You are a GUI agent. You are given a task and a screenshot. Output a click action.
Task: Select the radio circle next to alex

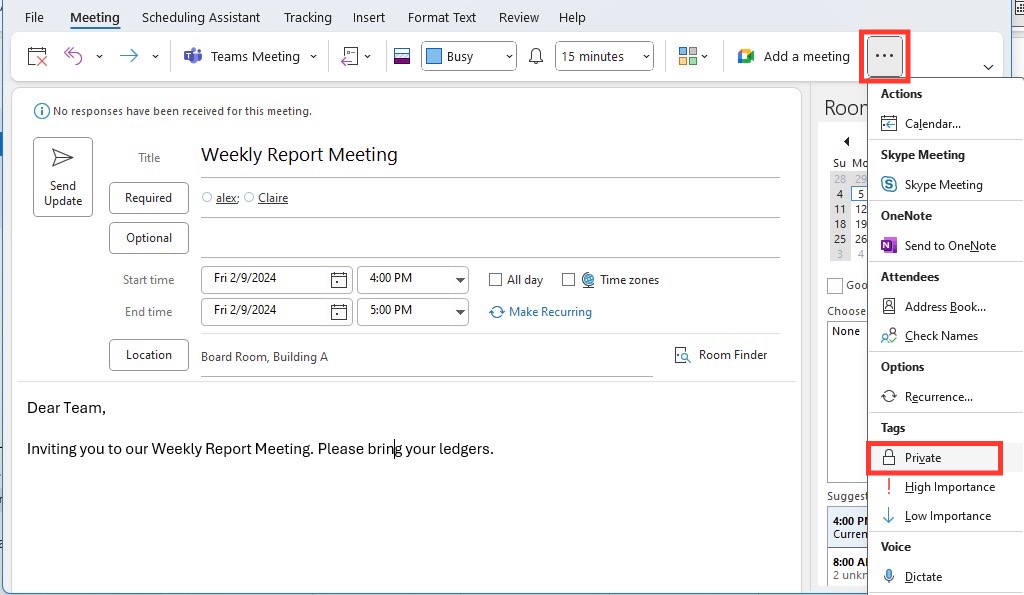click(x=207, y=197)
